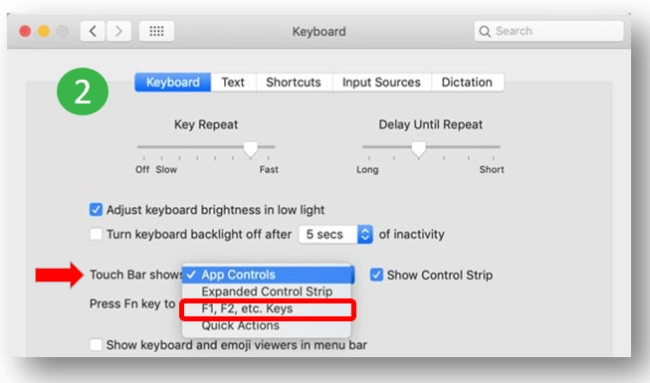The image size is (650, 383).
Task: Open the Input Sources tab
Action: click(x=381, y=82)
